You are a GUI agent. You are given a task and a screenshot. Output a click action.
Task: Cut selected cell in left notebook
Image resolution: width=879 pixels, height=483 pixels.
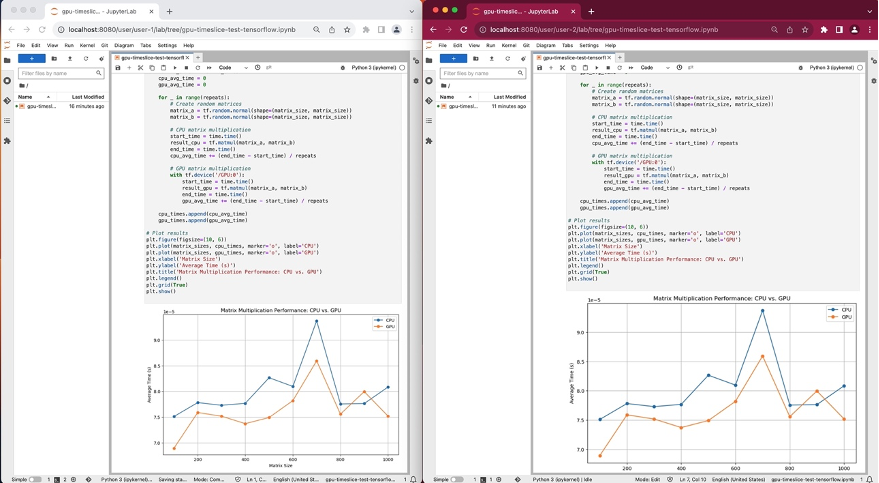pos(139,67)
